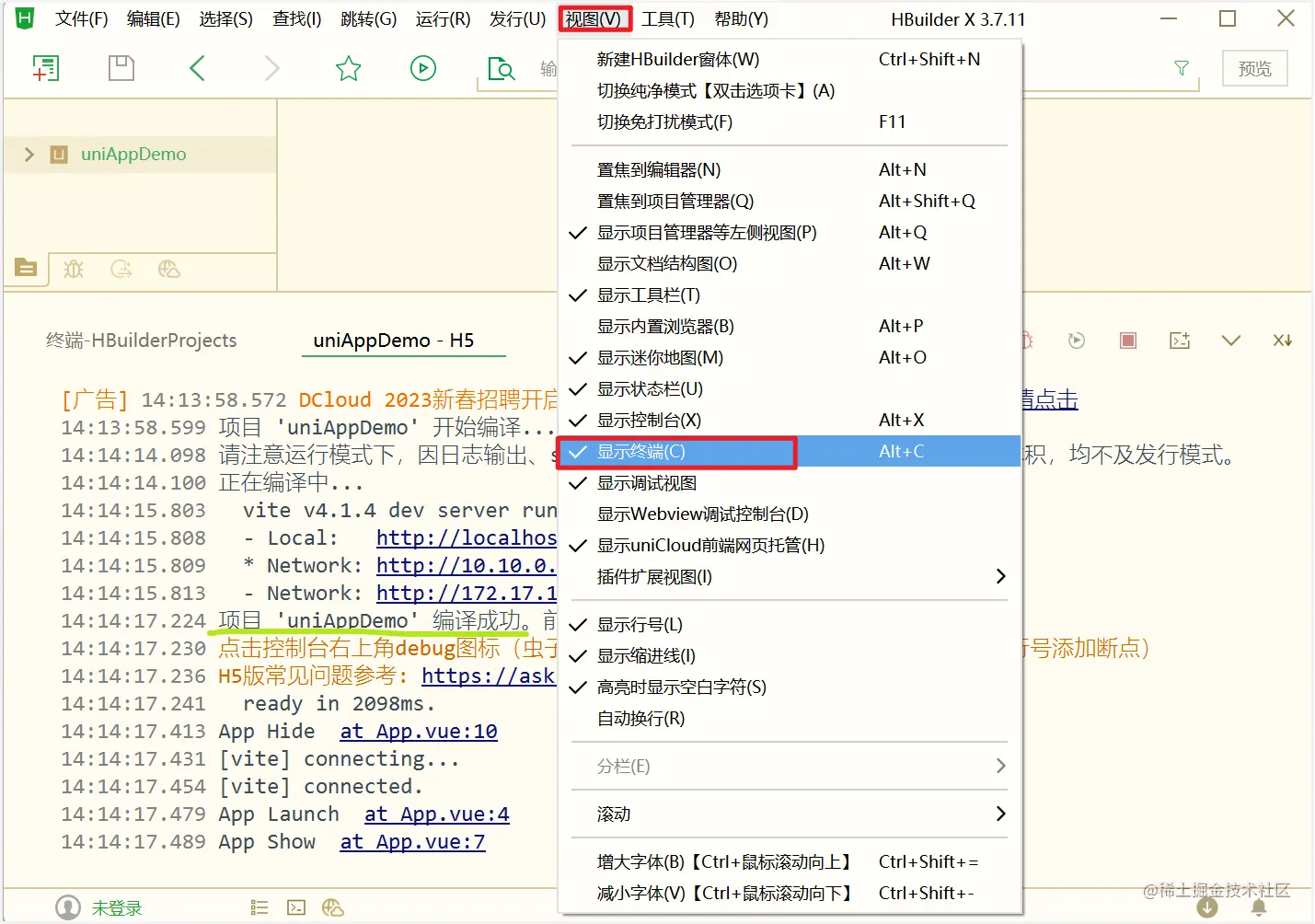Switch to uniAppDemo - H5 console tab
Image resolution: width=1315 pixels, height=924 pixels.
pyautogui.click(x=394, y=341)
